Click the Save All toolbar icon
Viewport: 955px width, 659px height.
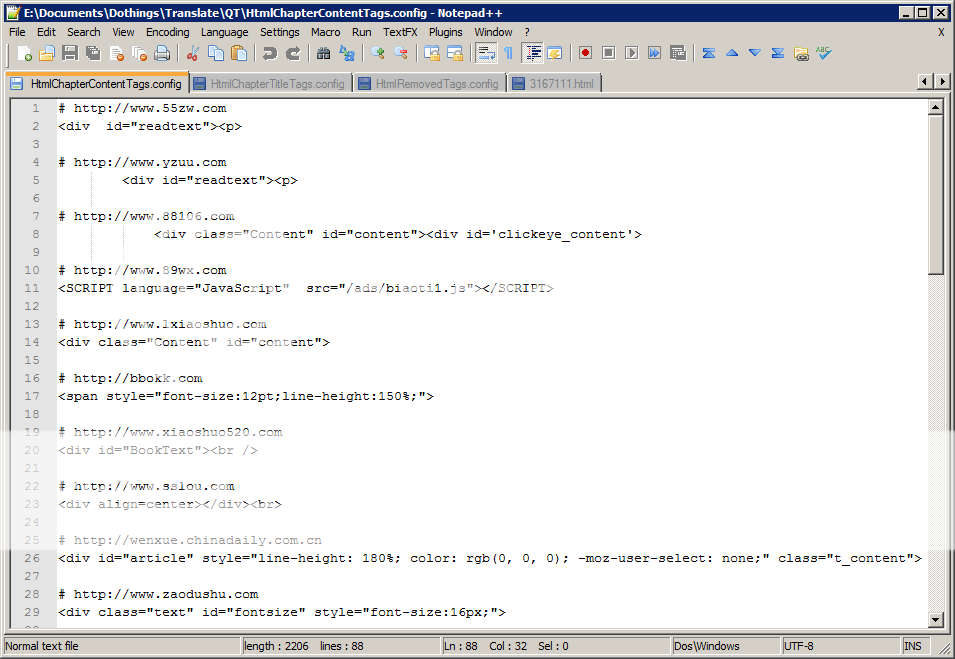point(93,53)
